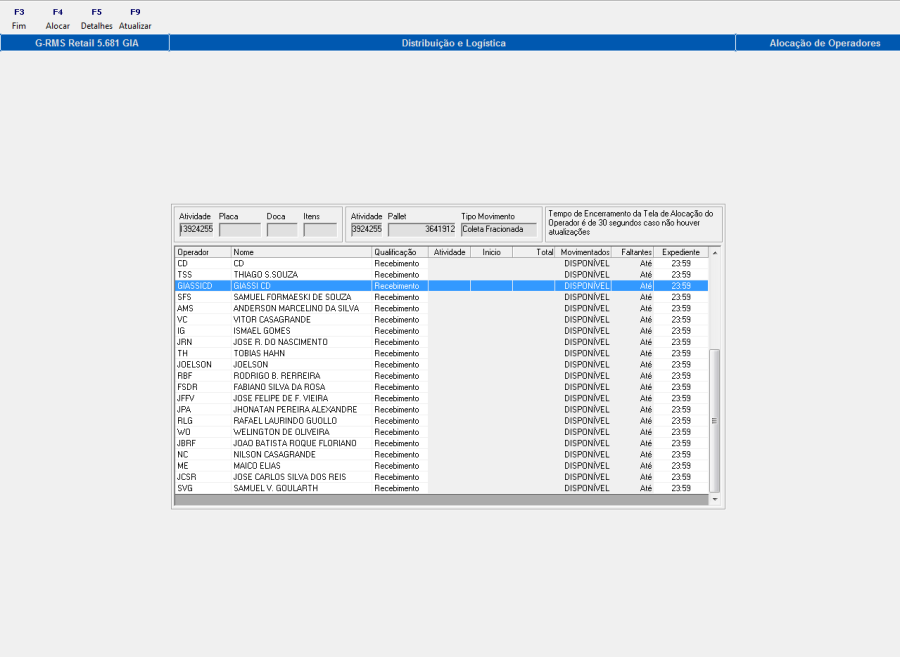The height and width of the screenshot is (657, 900).
Task: Click the Operador column header
Action: (203, 252)
